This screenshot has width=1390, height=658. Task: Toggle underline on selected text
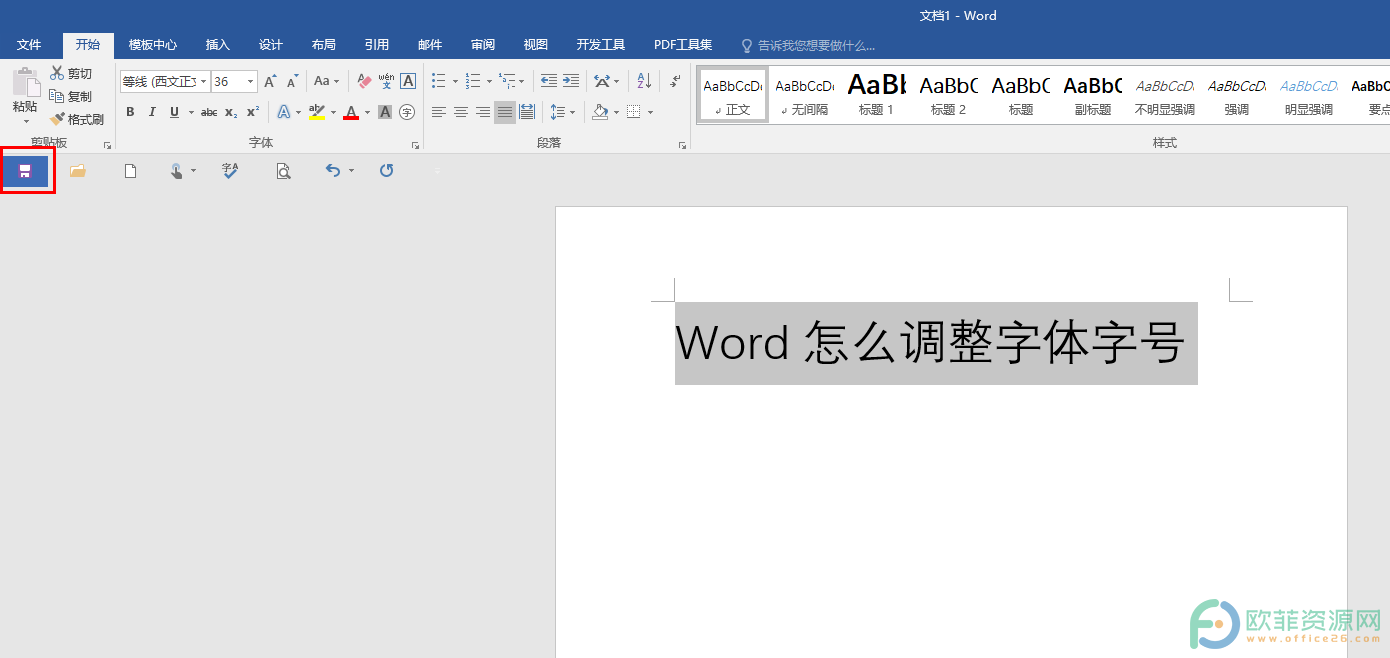(175, 112)
